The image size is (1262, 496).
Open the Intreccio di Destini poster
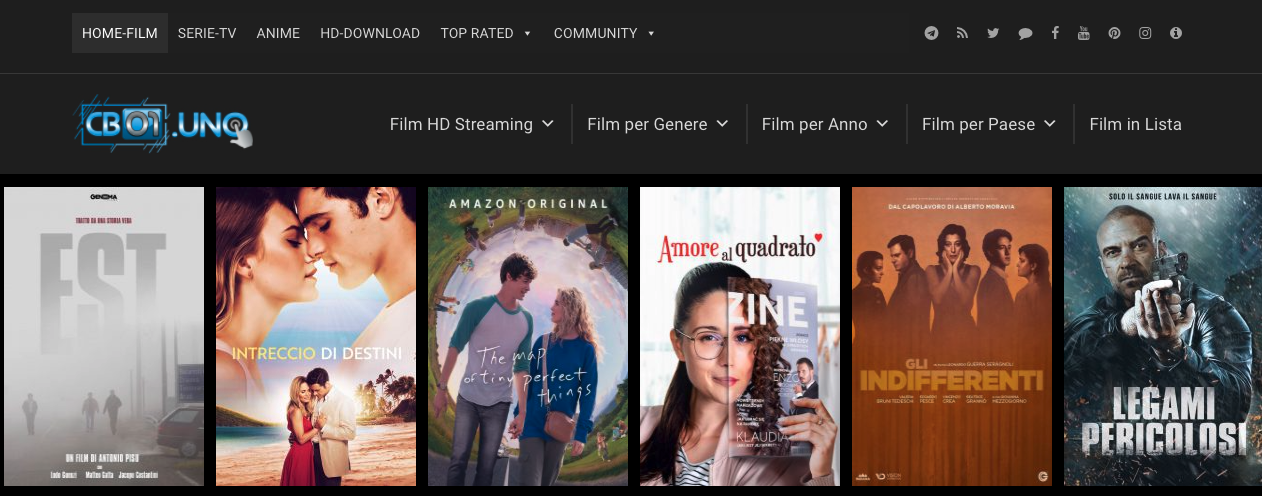pyautogui.click(x=316, y=336)
